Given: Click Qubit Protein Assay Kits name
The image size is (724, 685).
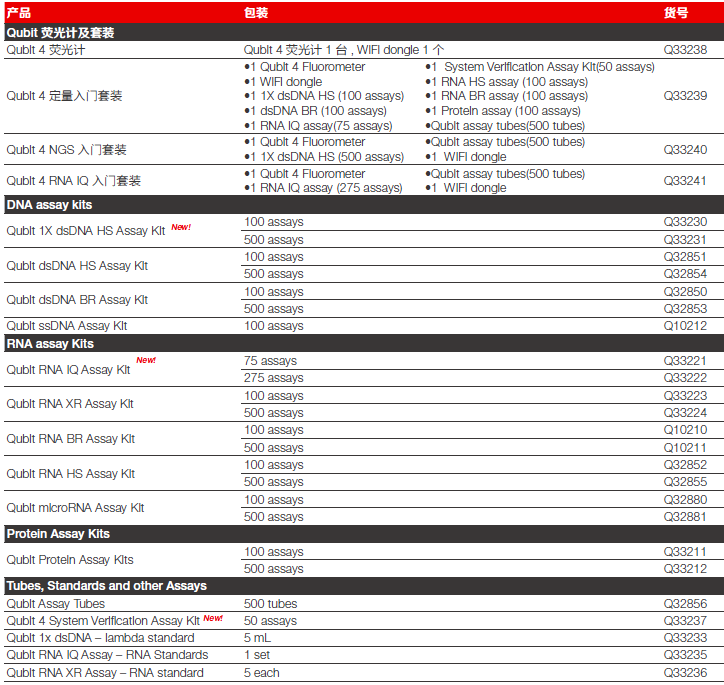Looking at the screenshot, I should pos(70,560).
